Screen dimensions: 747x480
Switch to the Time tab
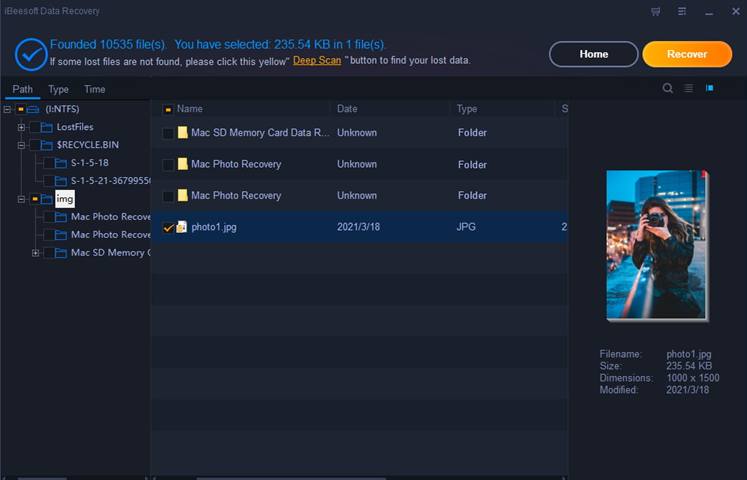tap(94, 90)
